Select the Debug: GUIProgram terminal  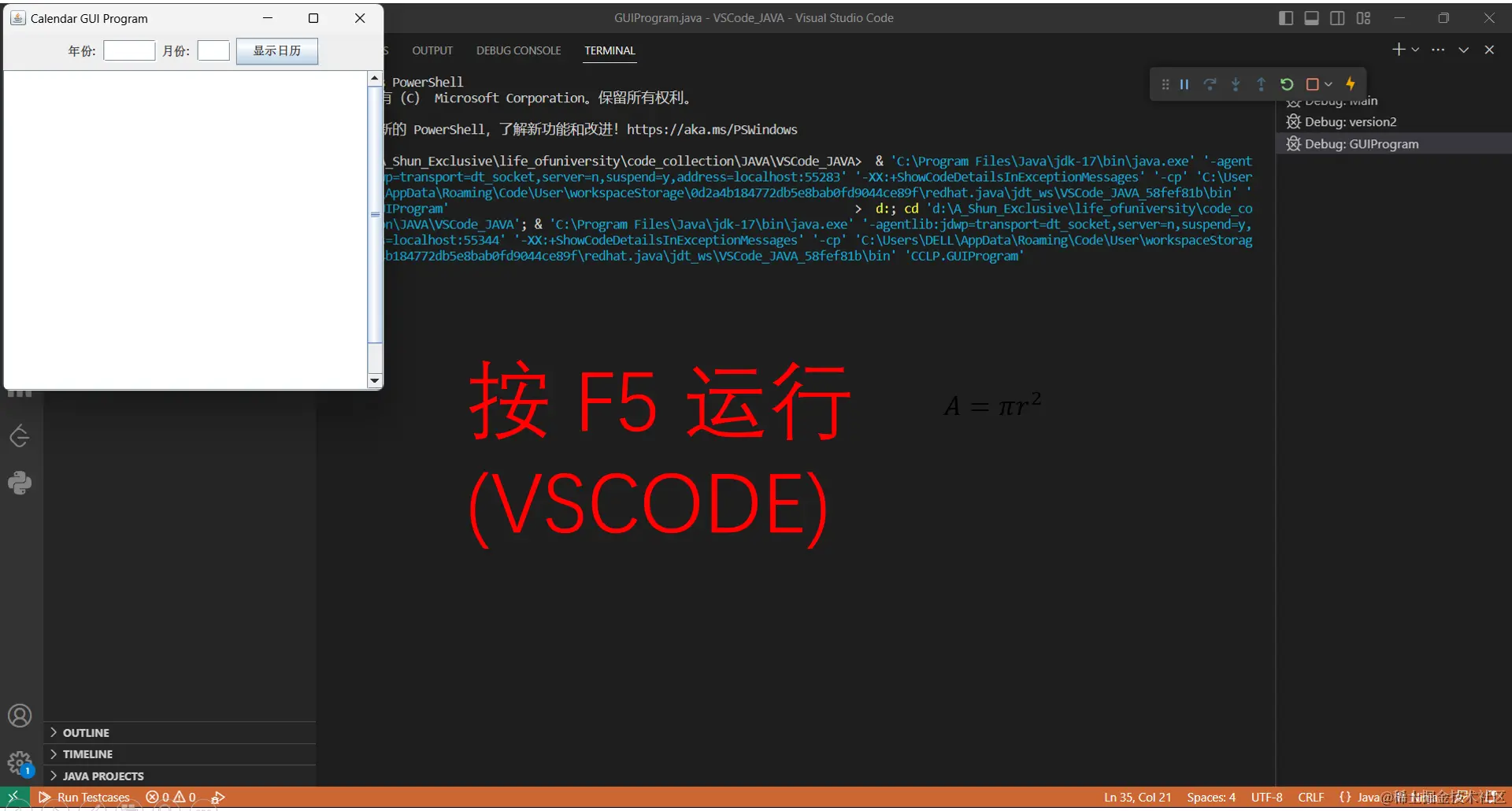1393,144
